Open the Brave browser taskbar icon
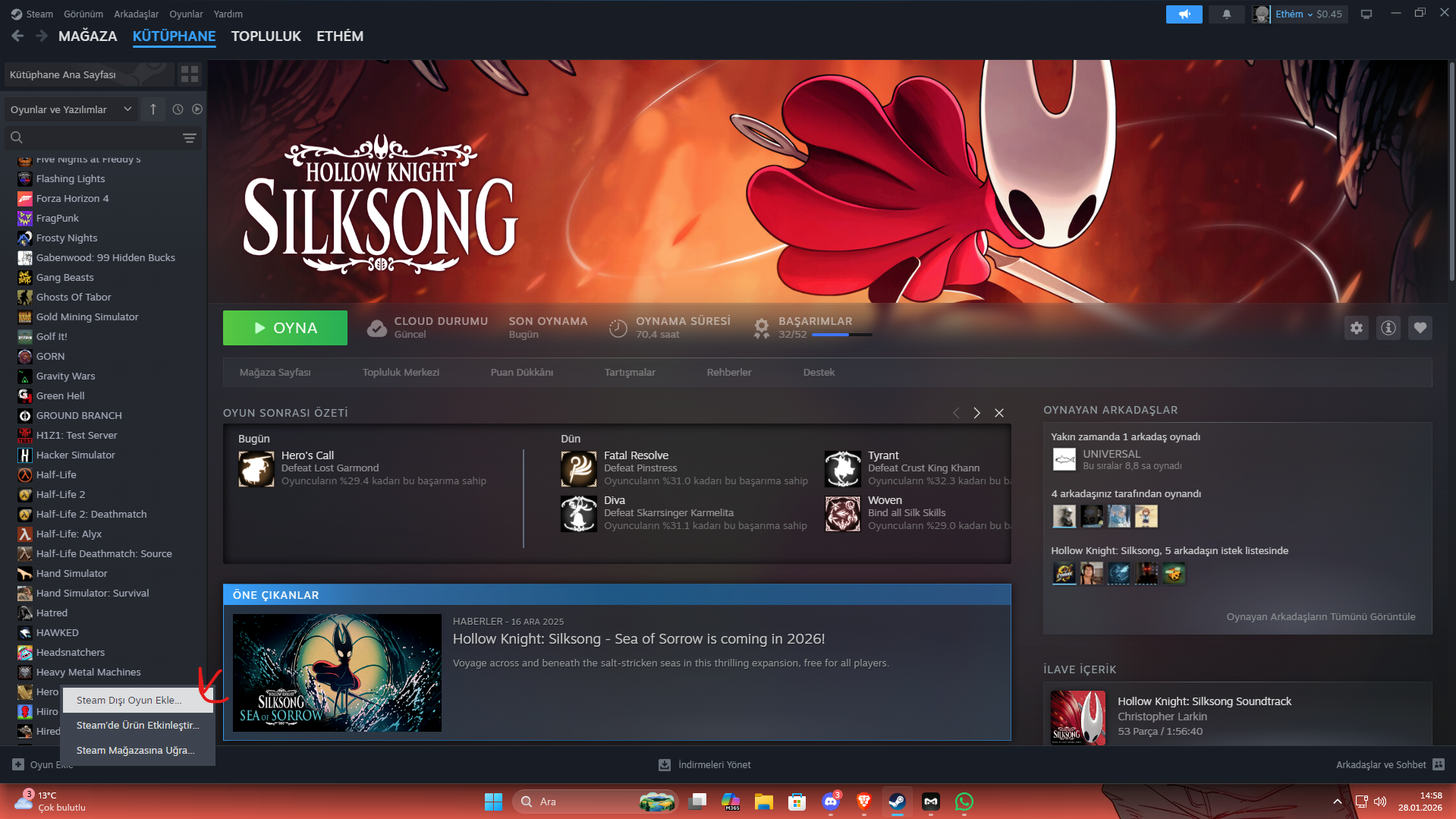Screen dimensions: 1456x819 (x=863, y=802)
